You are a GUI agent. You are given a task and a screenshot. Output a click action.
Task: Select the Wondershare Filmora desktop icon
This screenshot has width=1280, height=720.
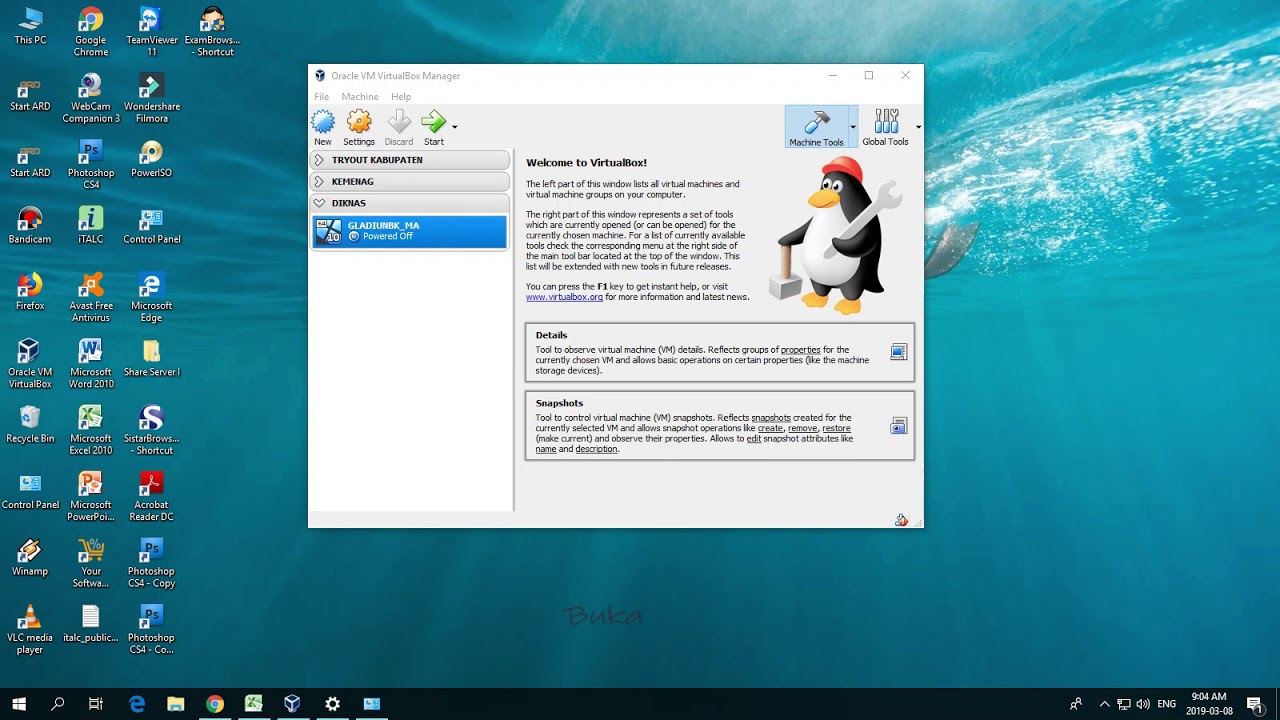(152, 98)
